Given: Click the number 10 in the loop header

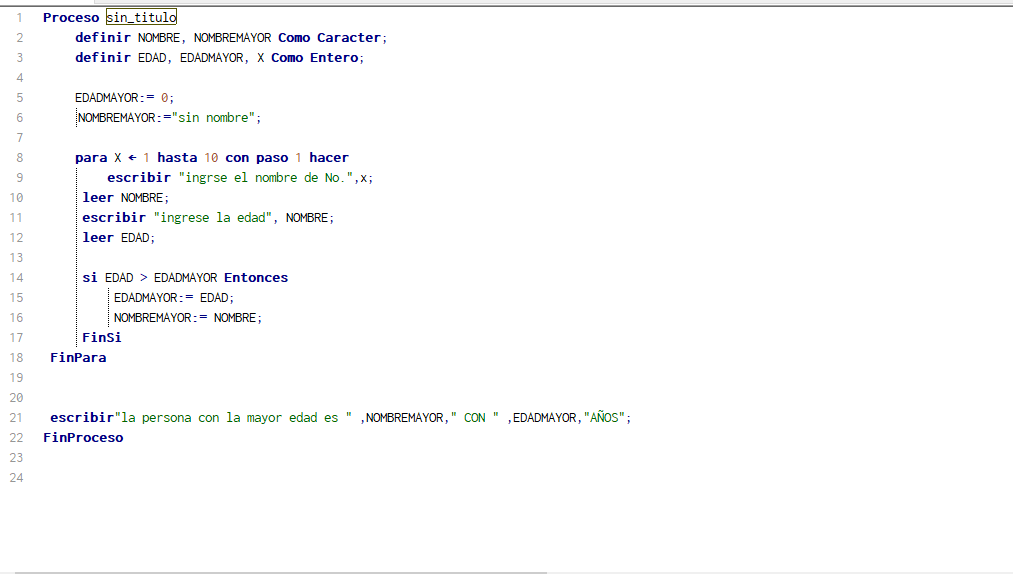Looking at the screenshot, I should tap(211, 158).
